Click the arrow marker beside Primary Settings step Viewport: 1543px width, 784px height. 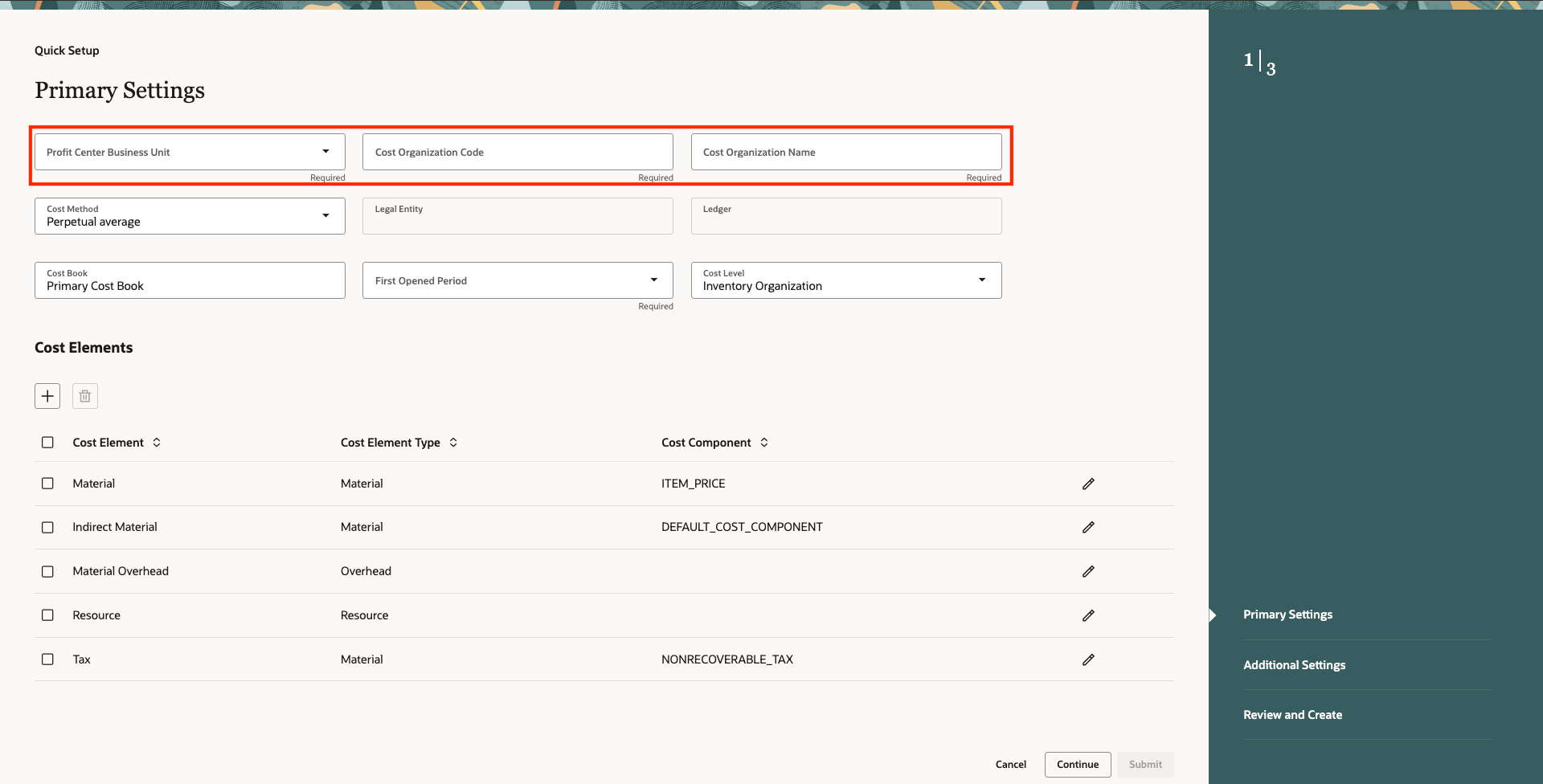tap(1212, 615)
